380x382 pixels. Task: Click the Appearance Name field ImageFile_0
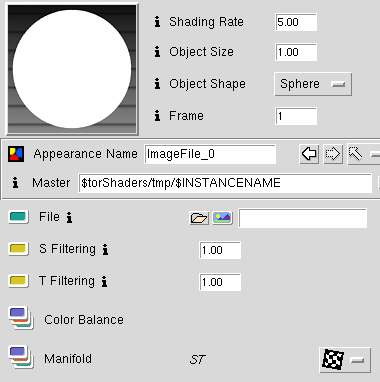coord(210,154)
